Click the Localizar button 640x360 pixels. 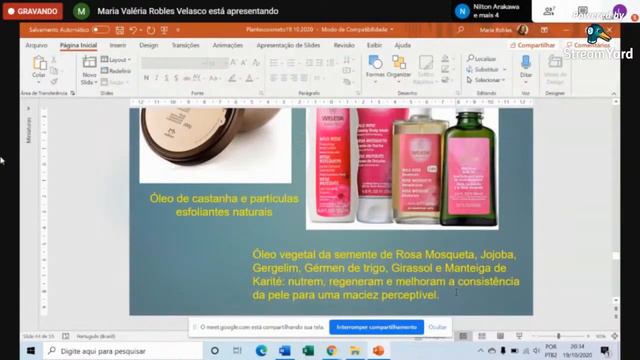(482, 59)
